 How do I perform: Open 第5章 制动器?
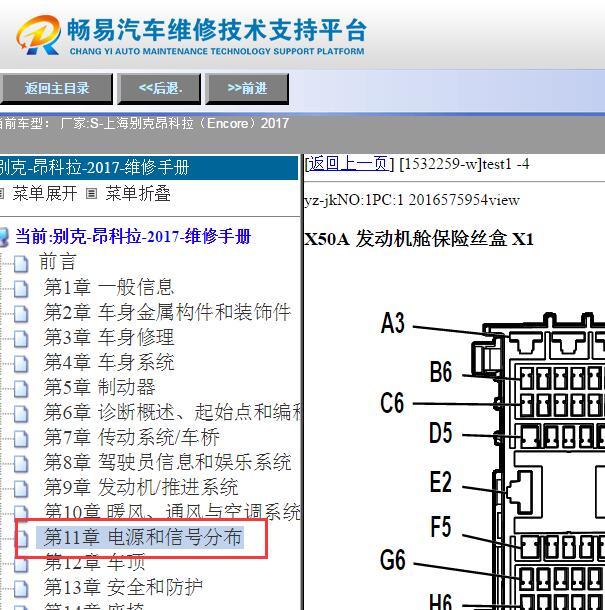point(99,387)
